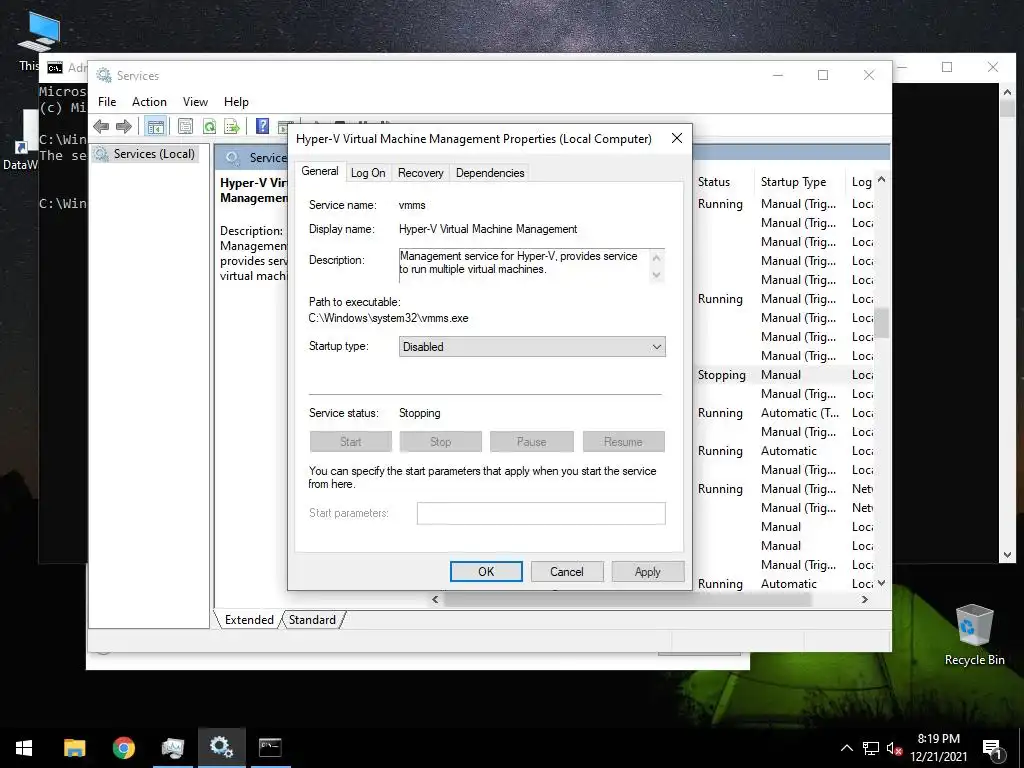Click the description text about Hyper-V management

click(x=519, y=263)
